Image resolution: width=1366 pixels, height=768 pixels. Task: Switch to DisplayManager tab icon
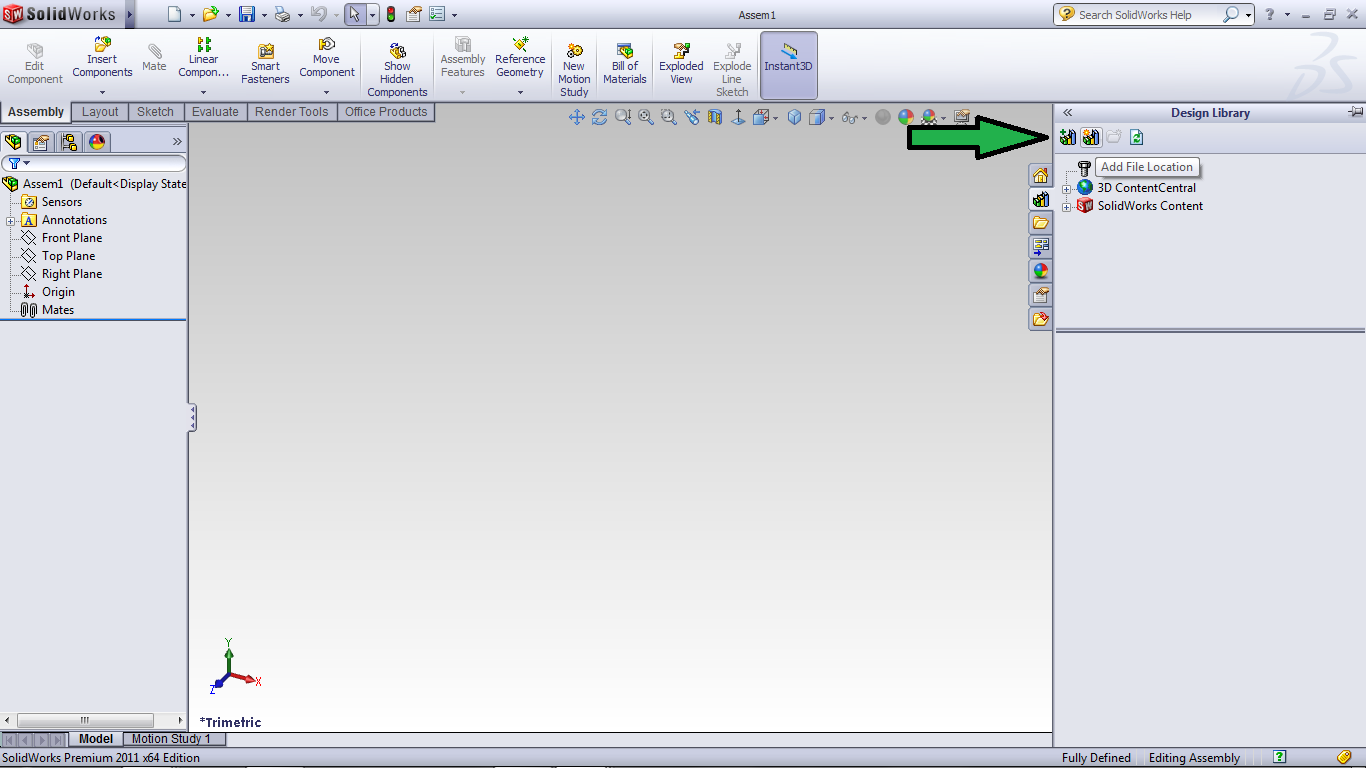(x=97, y=142)
